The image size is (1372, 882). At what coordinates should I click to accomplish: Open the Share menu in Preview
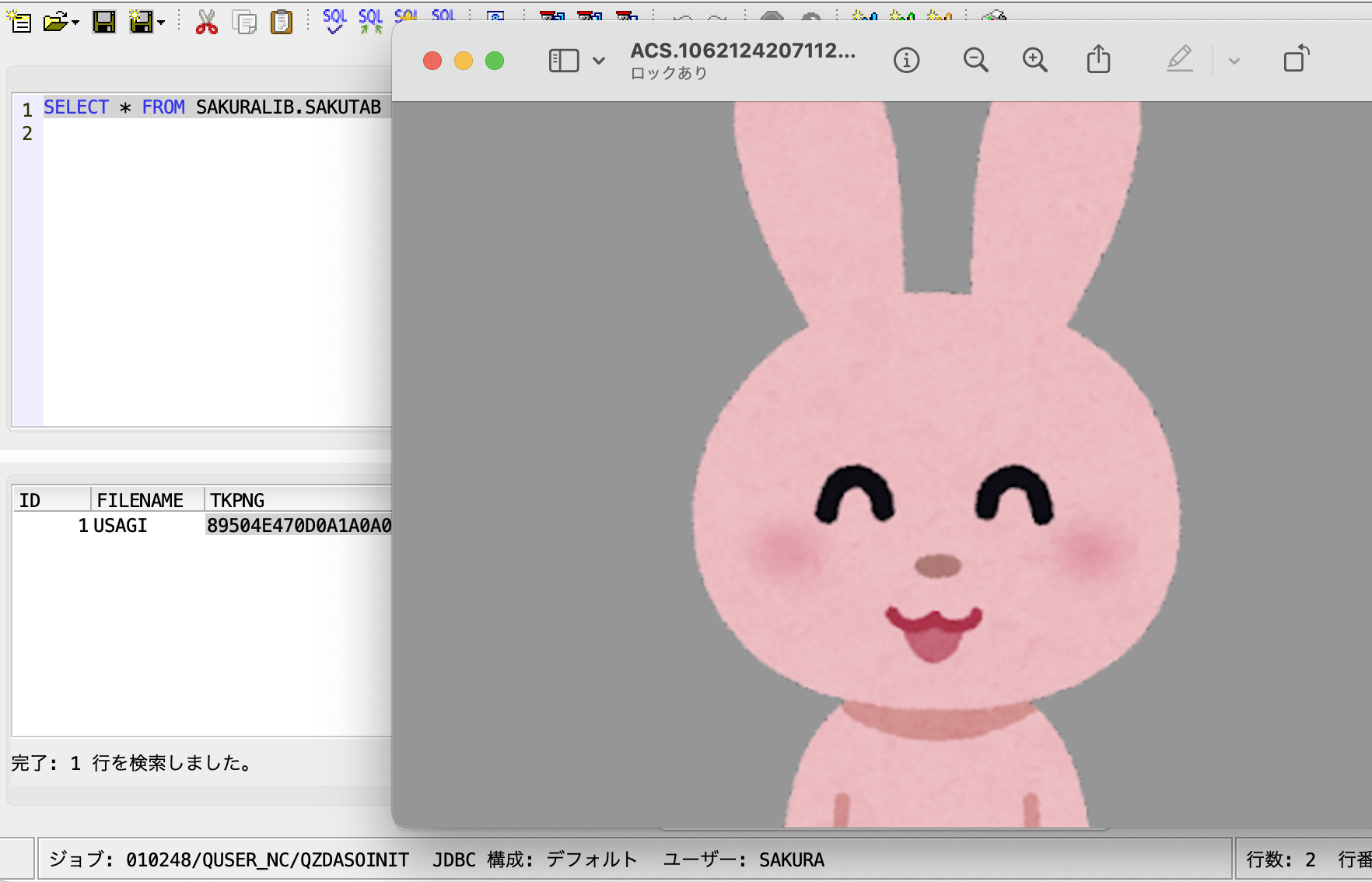[x=1098, y=60]
